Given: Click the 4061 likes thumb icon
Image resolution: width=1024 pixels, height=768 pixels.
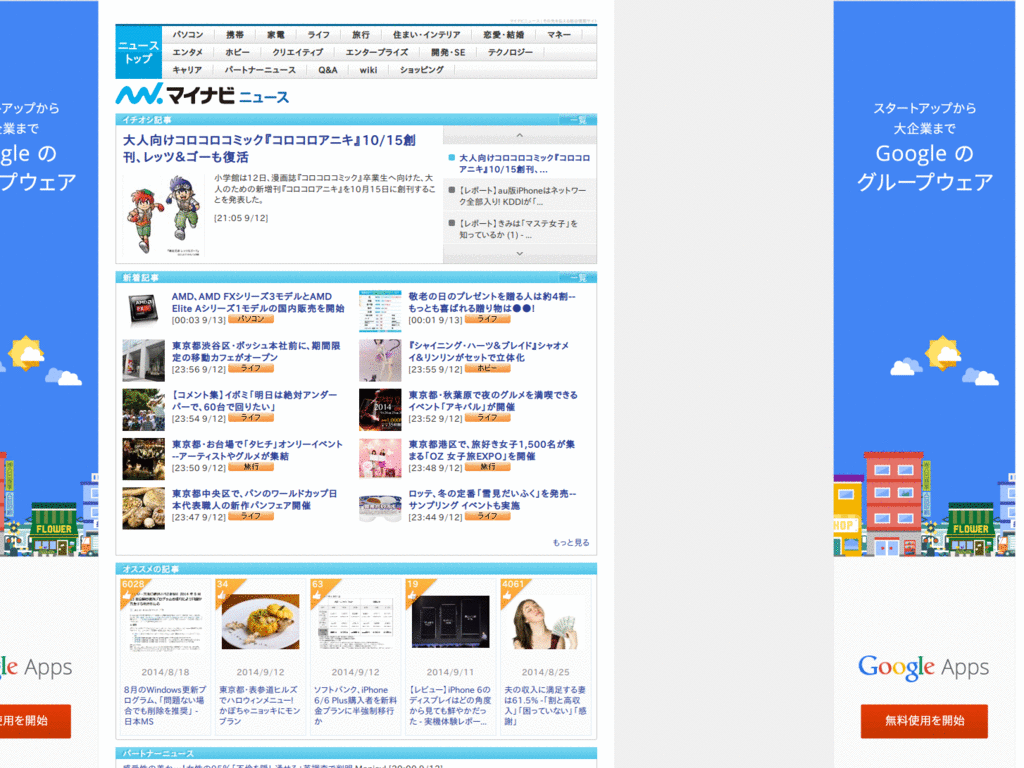Looking at the screenshot, I should point(507,596).
